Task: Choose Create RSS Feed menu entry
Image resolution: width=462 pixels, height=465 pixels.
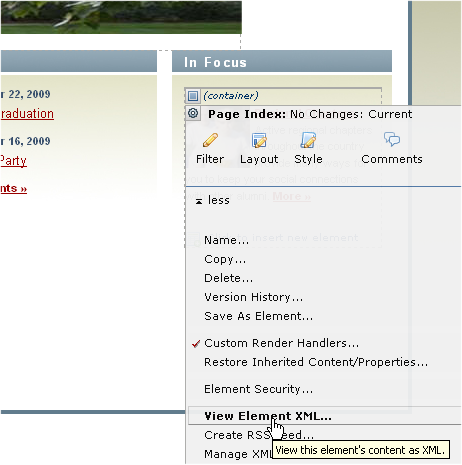Action: click(259, 435)
